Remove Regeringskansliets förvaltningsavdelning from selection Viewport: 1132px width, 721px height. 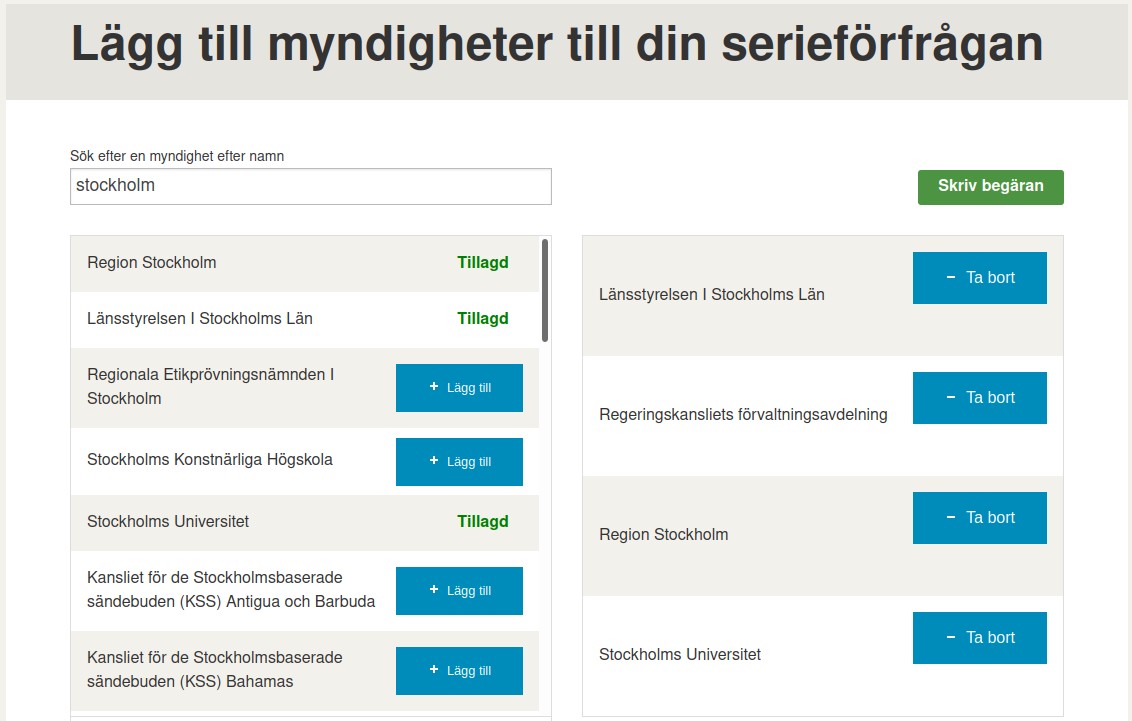(x=980, y=398)
